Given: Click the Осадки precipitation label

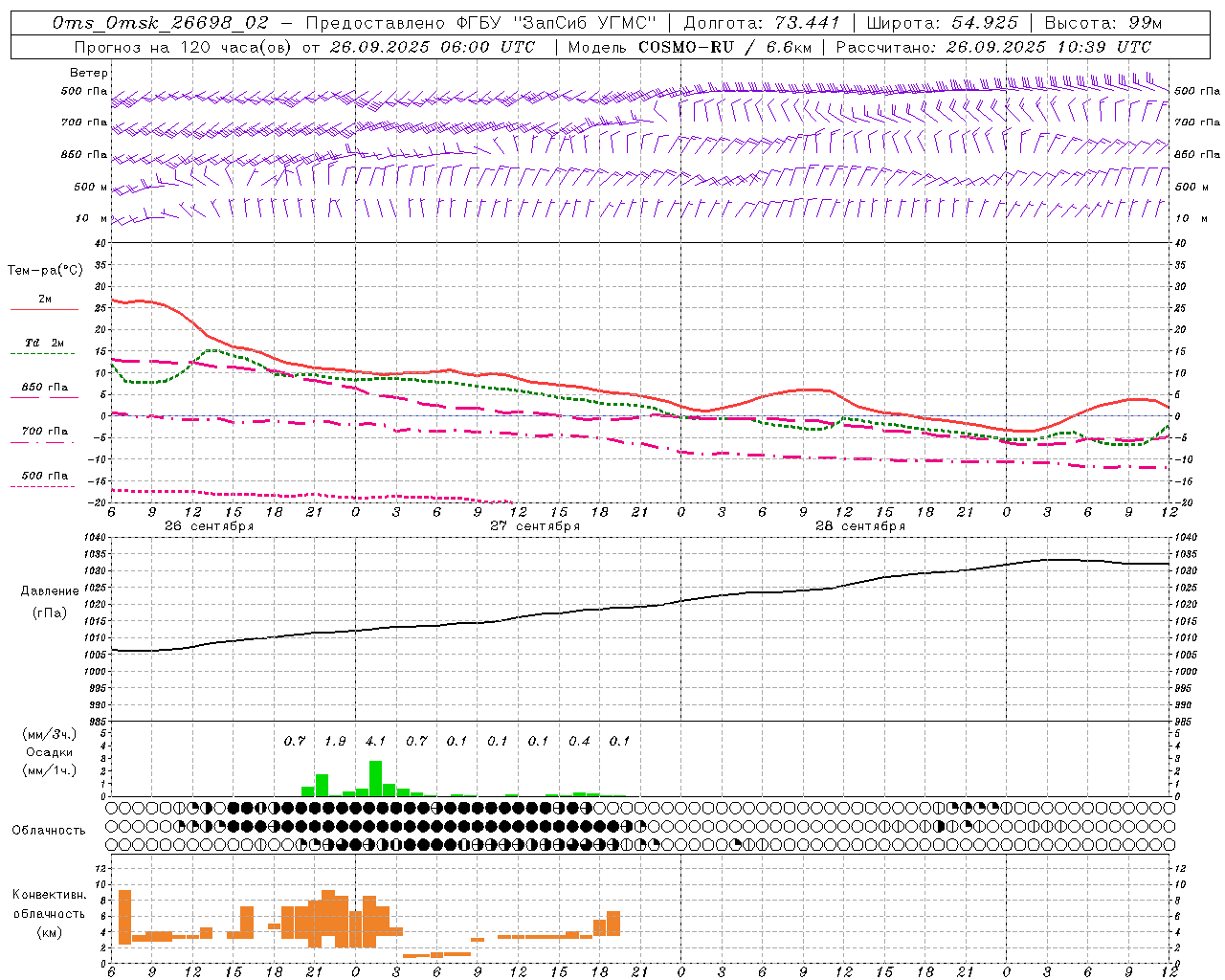Looking at the screenshot, I should click(49, 752).
